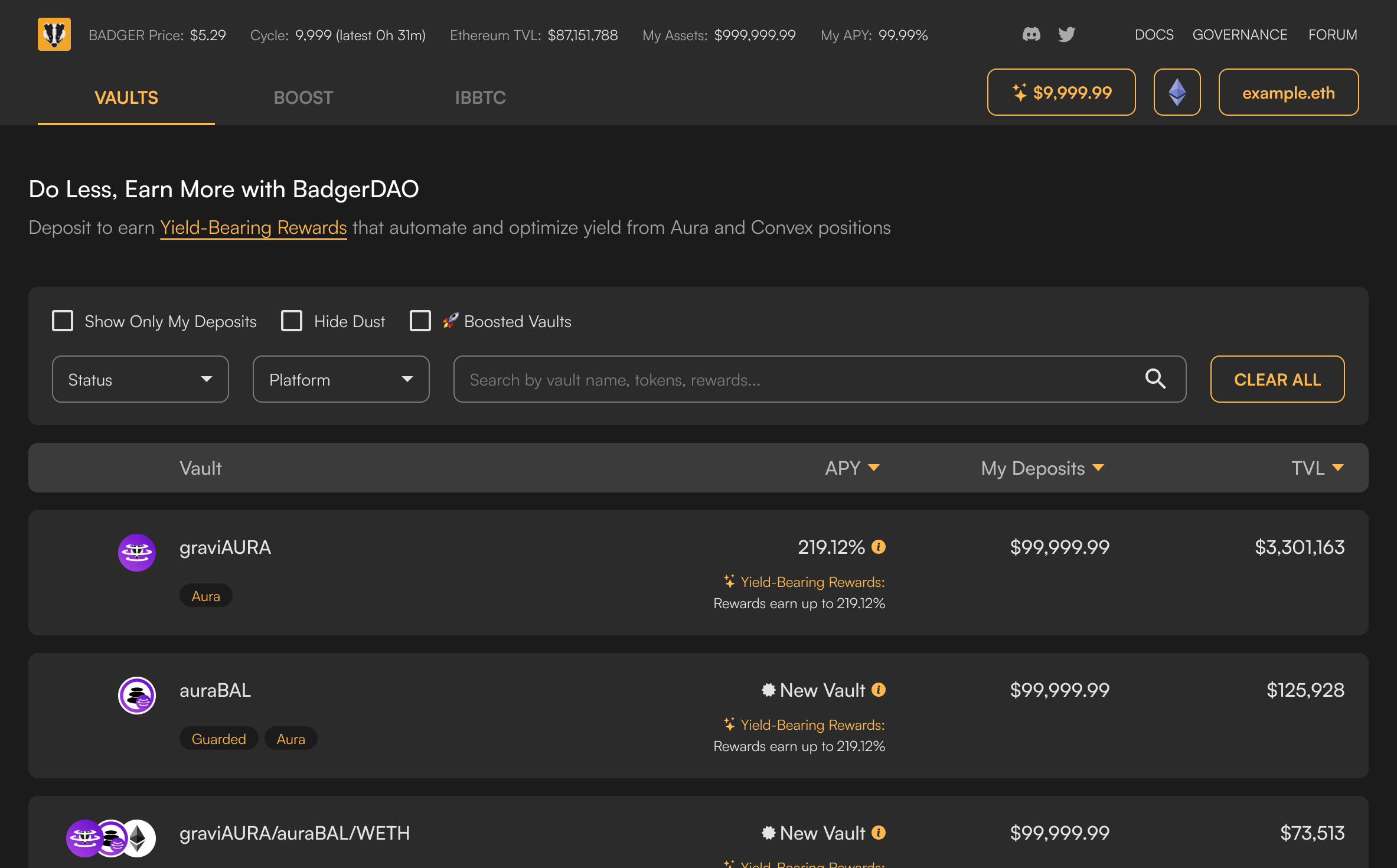This screenshot has height=868, width=1397.
Task: Click the New Vault info icon on auraBAL
Action: click(x=879, y=690)
